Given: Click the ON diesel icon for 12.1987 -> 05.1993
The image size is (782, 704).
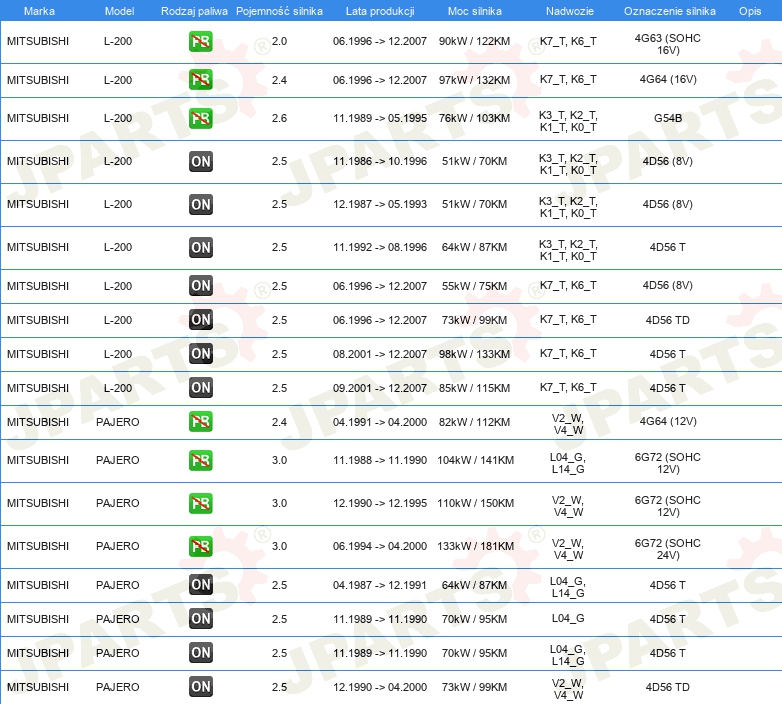Looking at the screenshot, I should click(200, 204).
